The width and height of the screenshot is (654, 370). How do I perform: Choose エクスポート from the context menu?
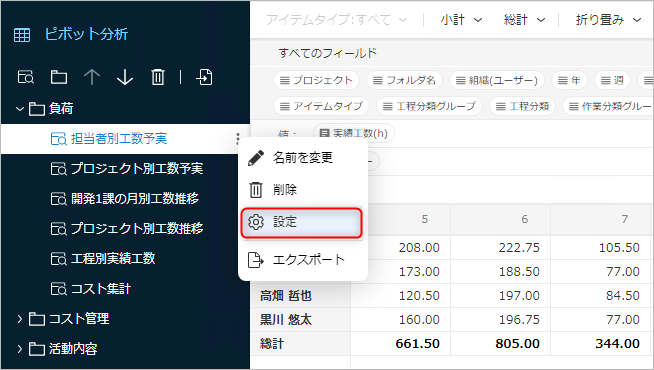302,260
